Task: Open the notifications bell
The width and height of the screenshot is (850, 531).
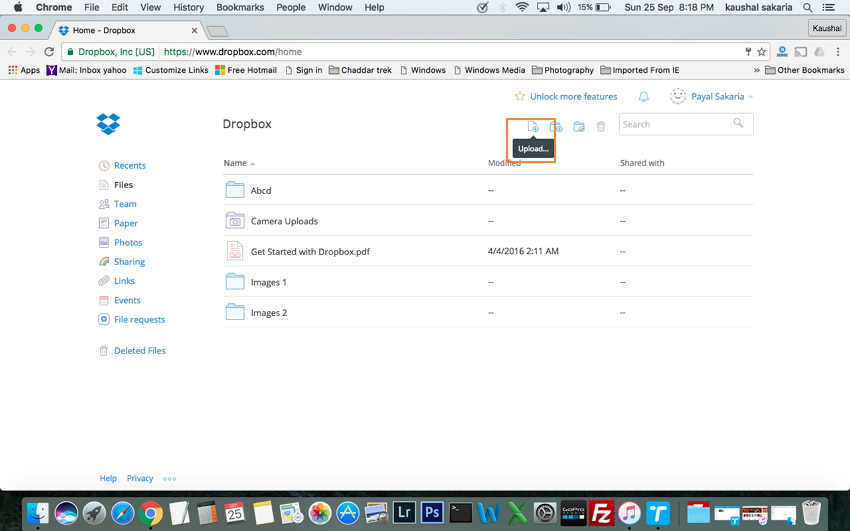Action: tap(644, 97)
